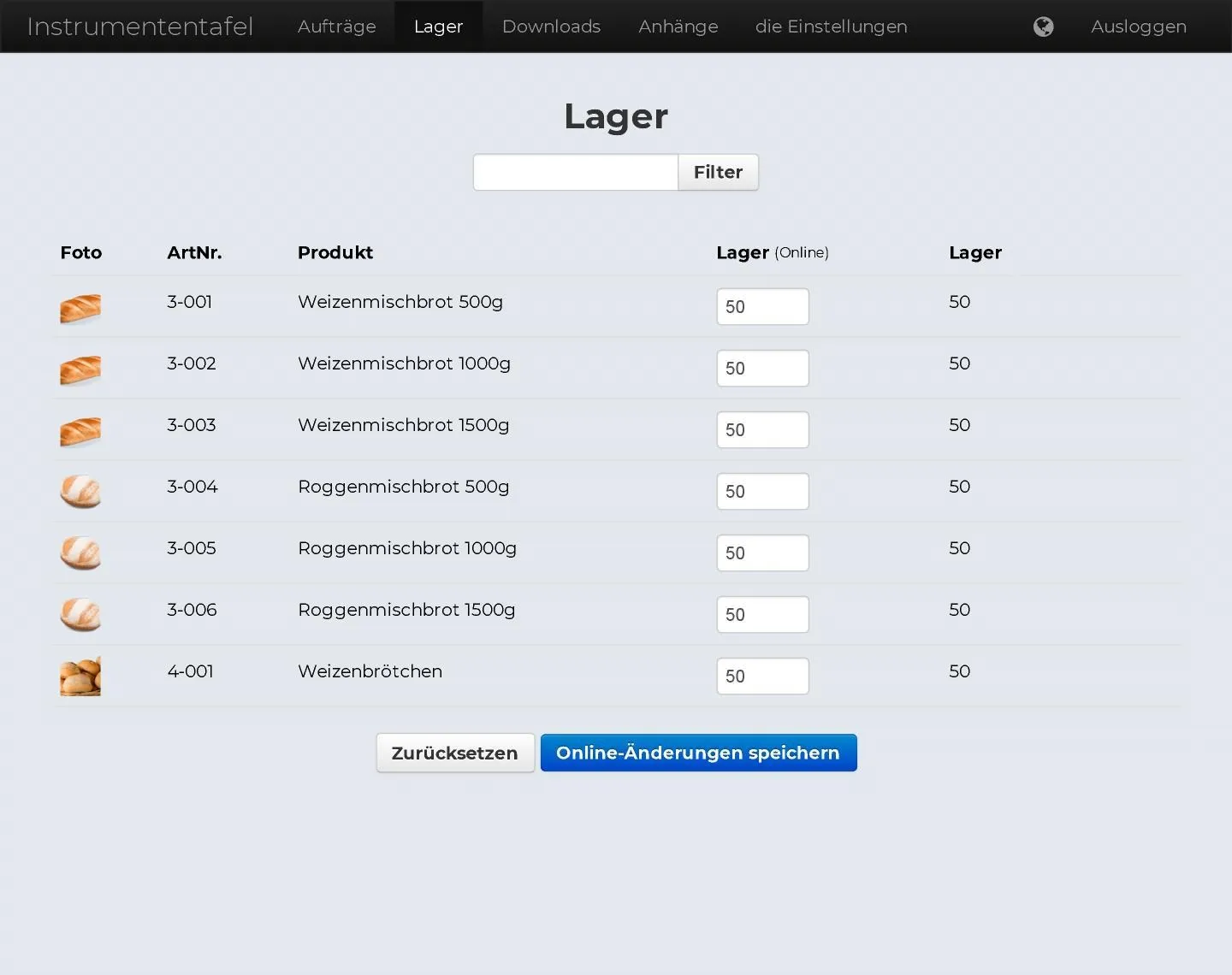The width and height of the screenshot is (1232, 975).
Task: Open the photo of Weizenmischbrot 1500g
Action: coord(80,432)
